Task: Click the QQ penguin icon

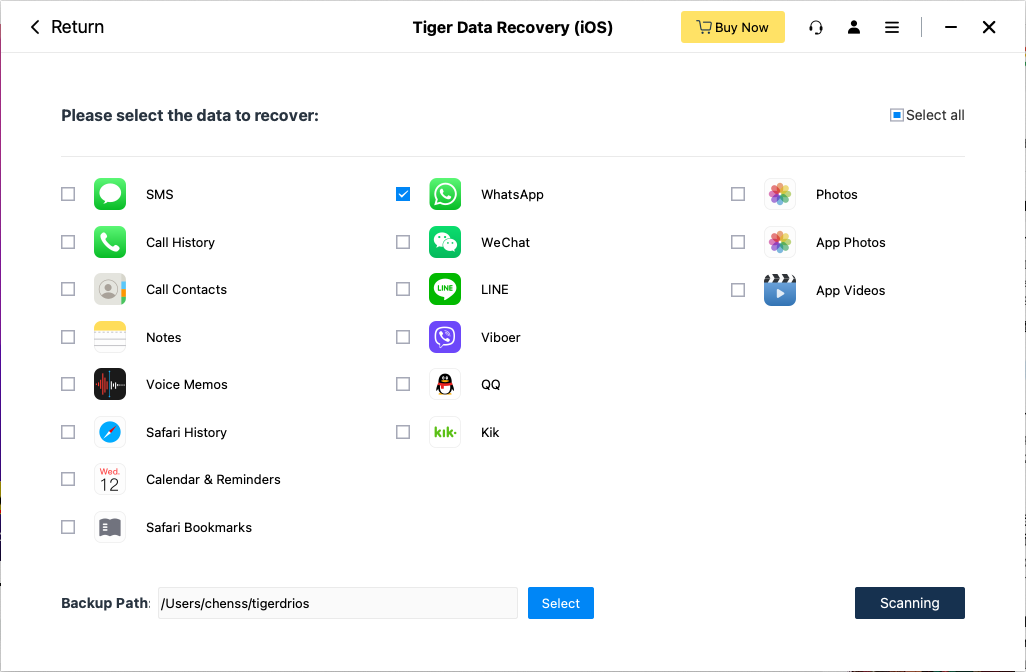Action: pos(445,384)
